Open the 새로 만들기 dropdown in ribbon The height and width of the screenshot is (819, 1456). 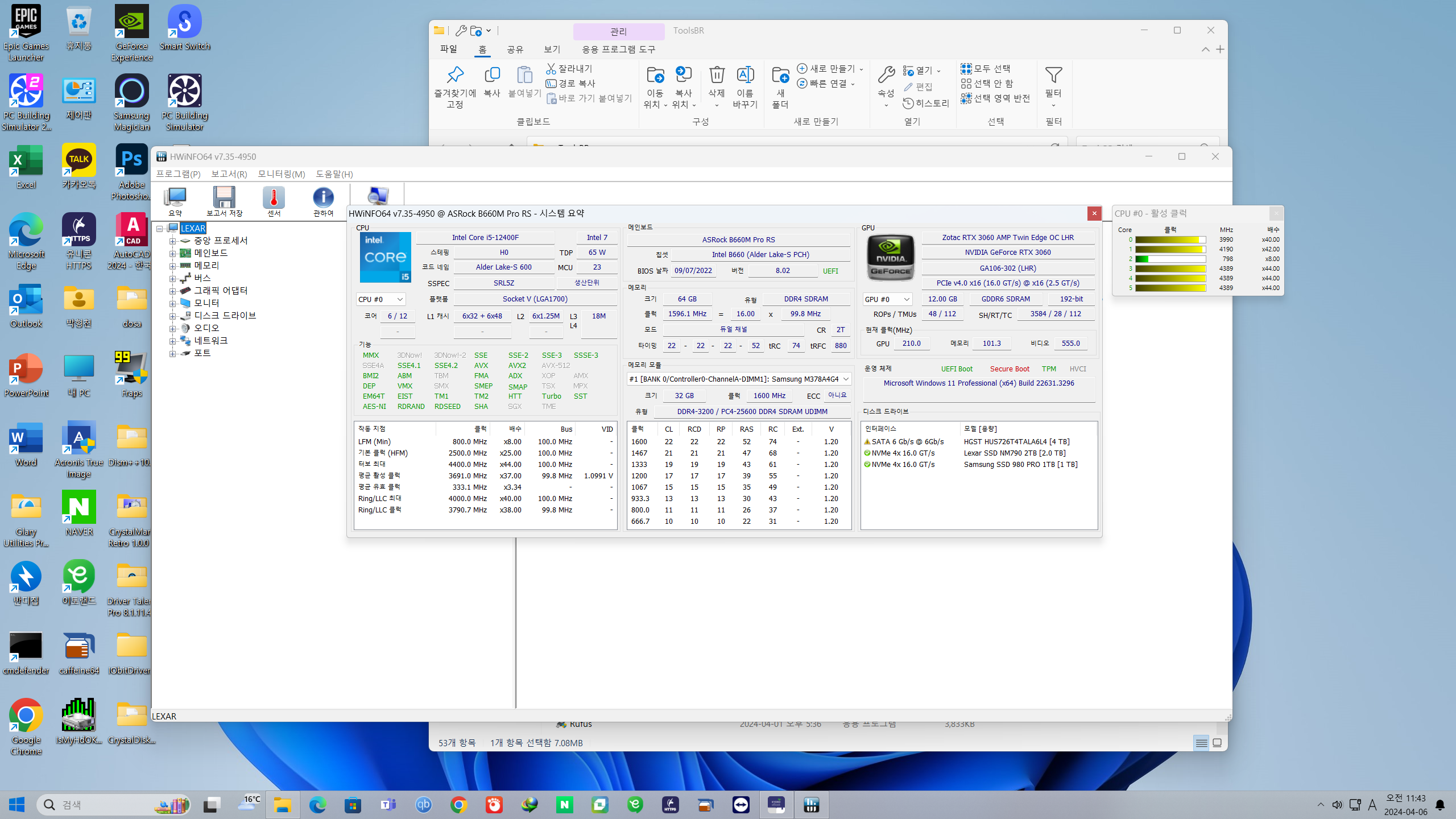point(830,68)
